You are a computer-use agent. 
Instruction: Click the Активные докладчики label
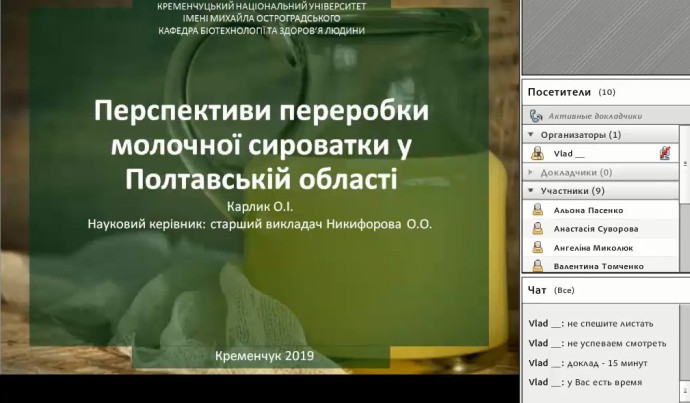coord(594,116)
